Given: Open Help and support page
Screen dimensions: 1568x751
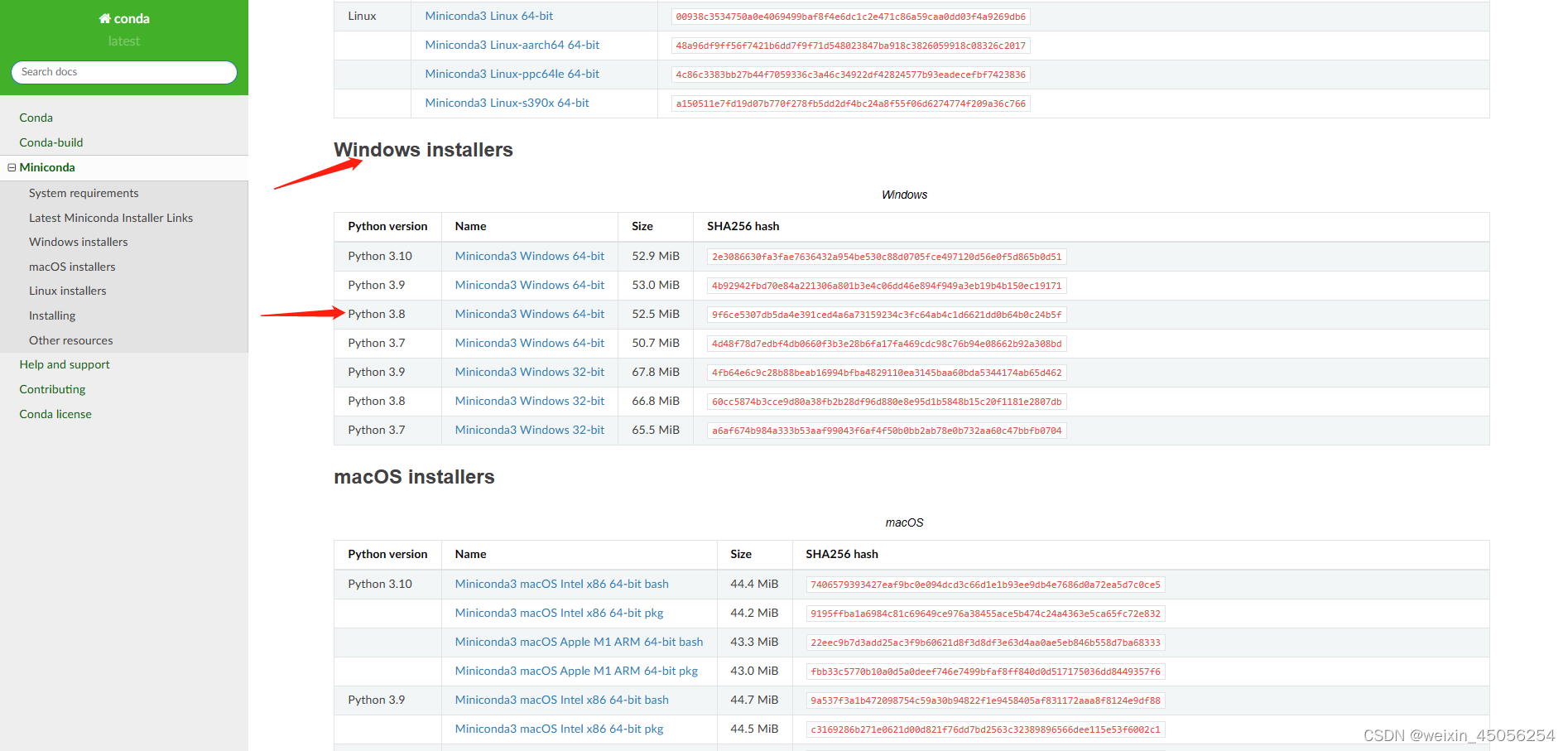Looking at the screenshot, I should (x=65, y=364).
